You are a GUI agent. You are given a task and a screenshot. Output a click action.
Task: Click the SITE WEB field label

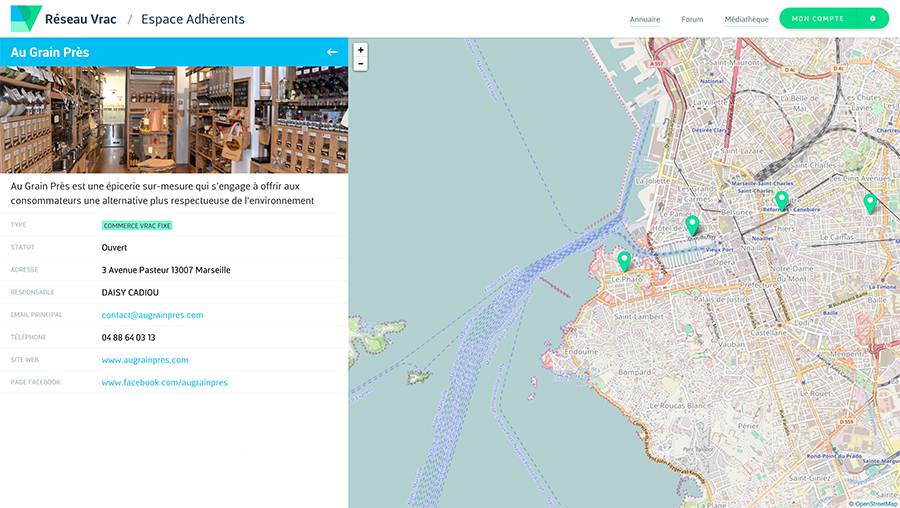pyautogui.click(x=25, y=359)
